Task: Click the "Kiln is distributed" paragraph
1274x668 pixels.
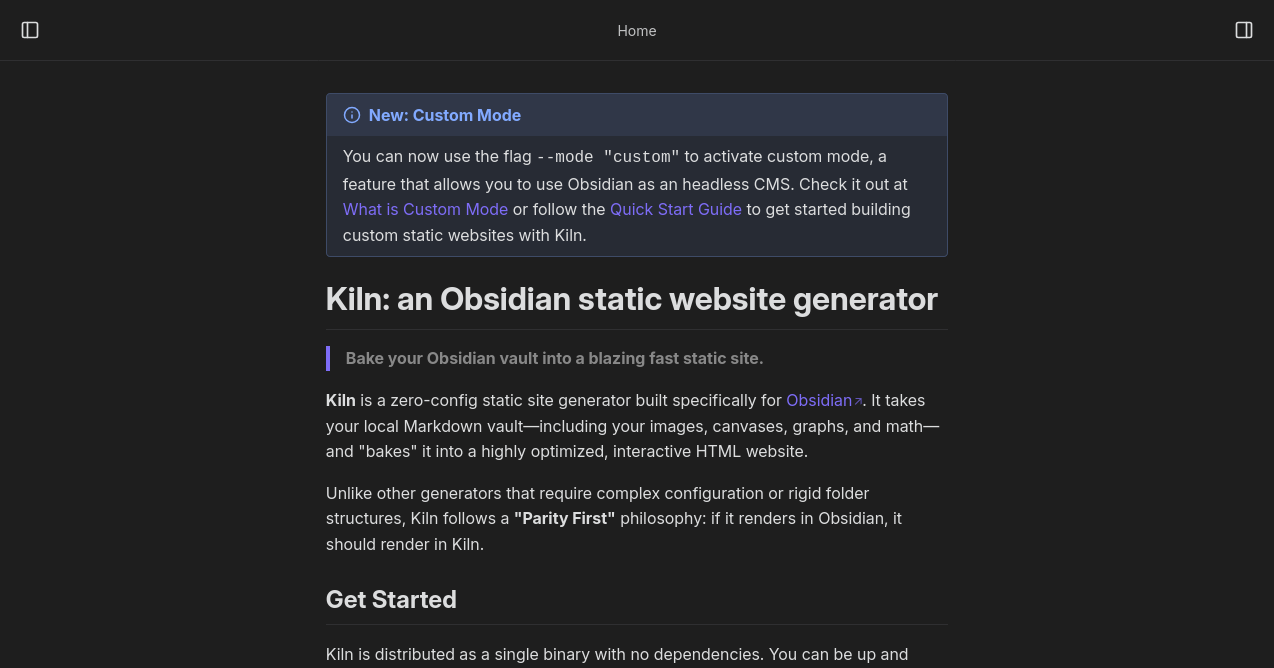Action: [x=616, y=654]
